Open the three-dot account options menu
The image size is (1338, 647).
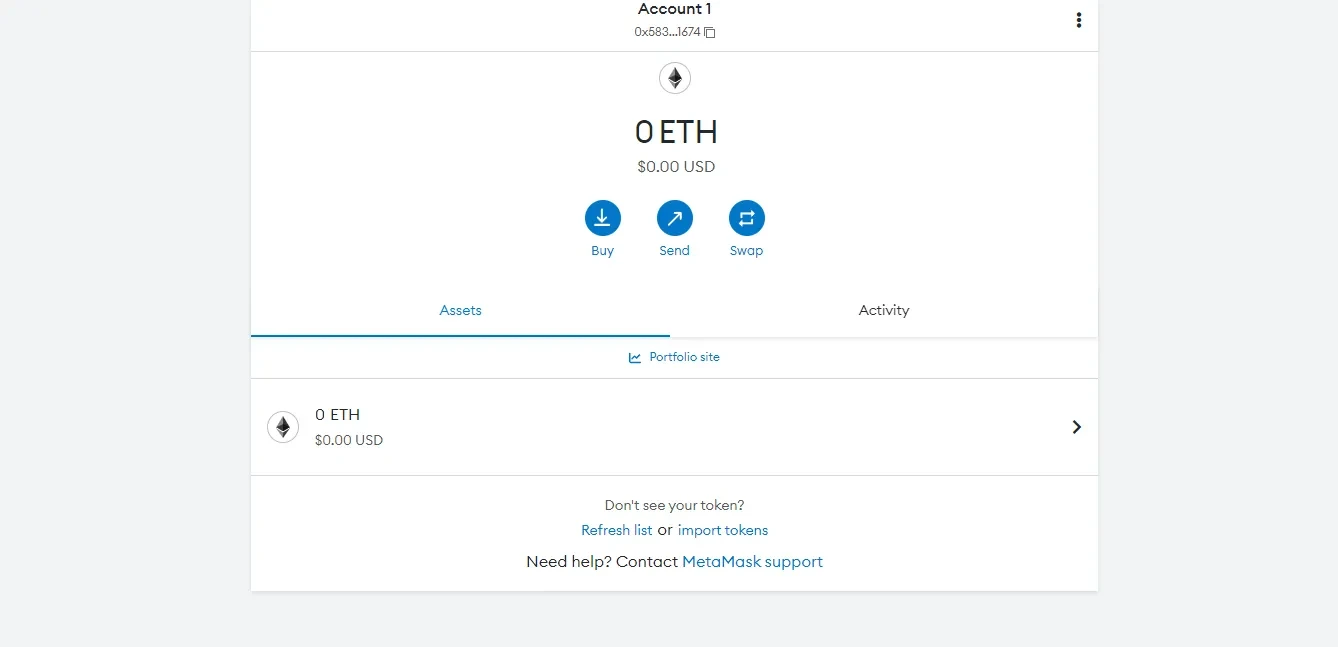[1078, 20]
